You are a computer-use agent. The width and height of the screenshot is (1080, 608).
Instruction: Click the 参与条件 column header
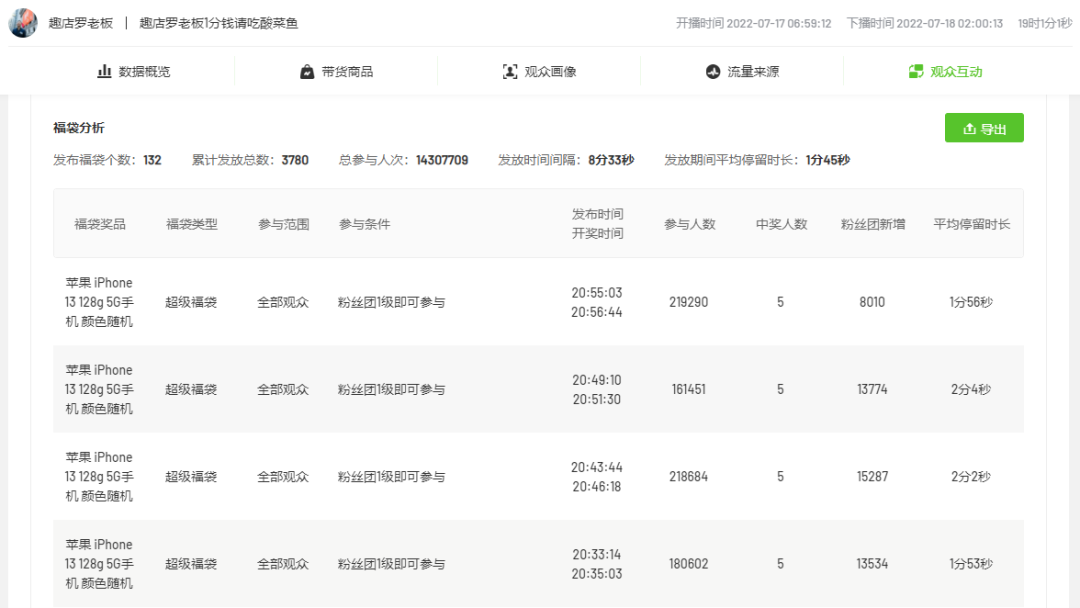pos(364,224)
